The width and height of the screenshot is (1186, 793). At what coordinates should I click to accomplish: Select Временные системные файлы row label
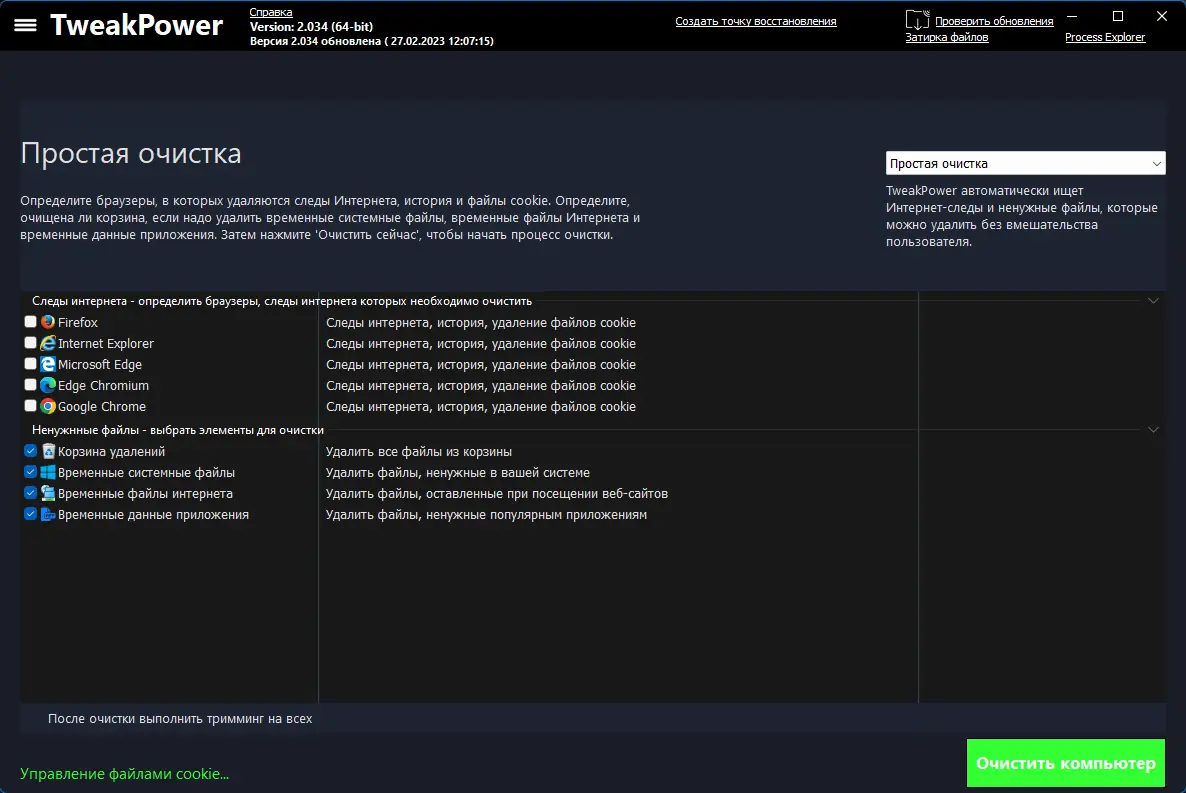[147, 472]
